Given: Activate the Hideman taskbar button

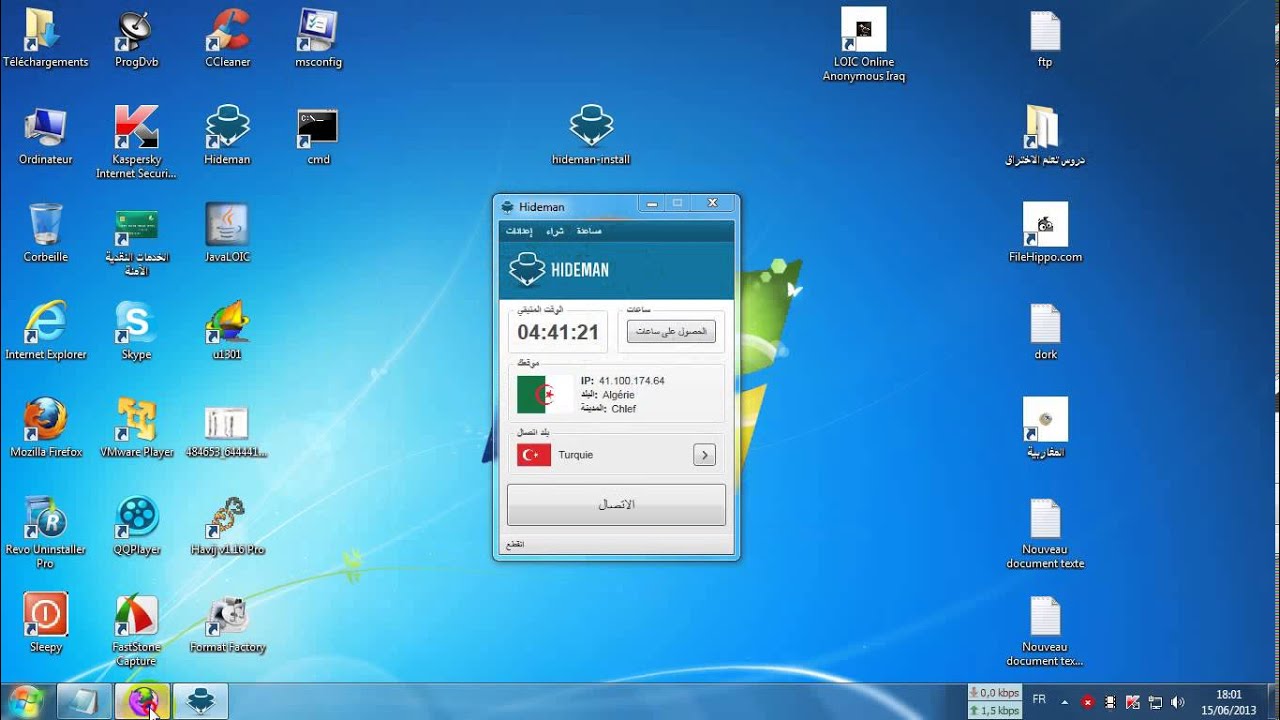Looking at the screenshot, I should (201, 701).
